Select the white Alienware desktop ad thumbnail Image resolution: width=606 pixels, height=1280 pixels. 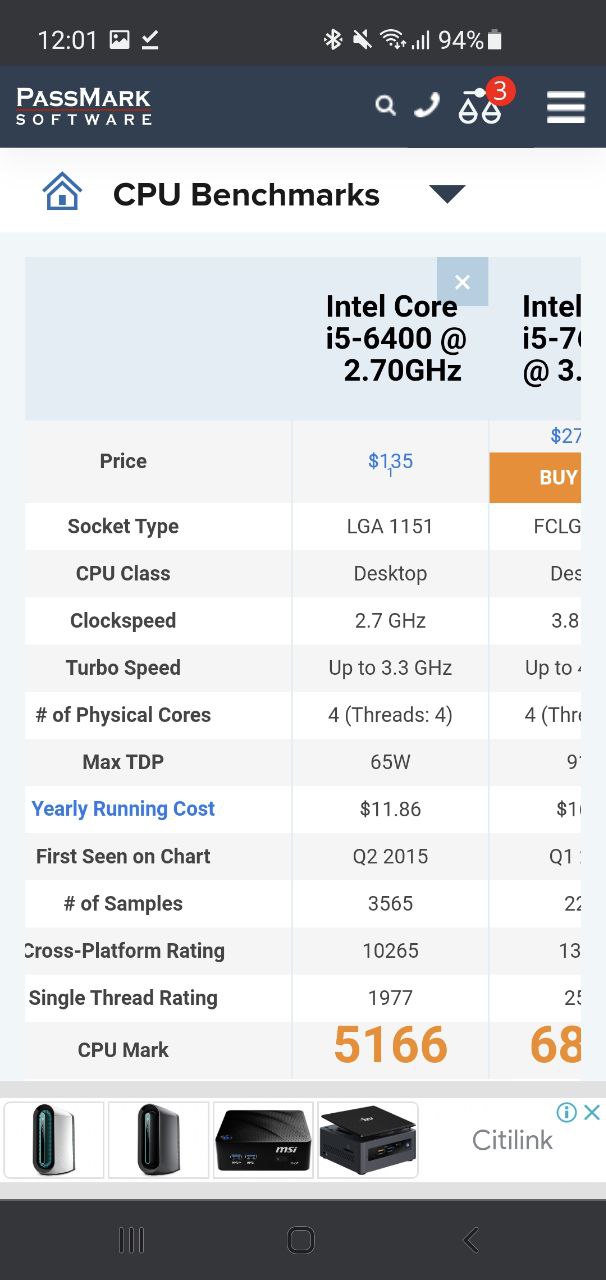click(x=54, y=1140)
